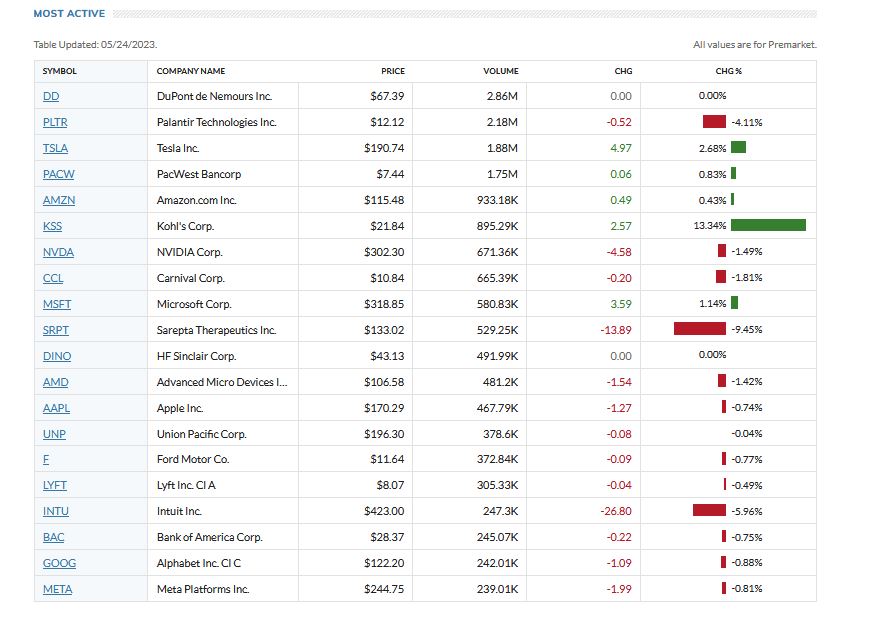This screenshot has height=621, width=869.
Task: Click the INTU symbol link
Action: pyautogui.click(x=56, y=511)
